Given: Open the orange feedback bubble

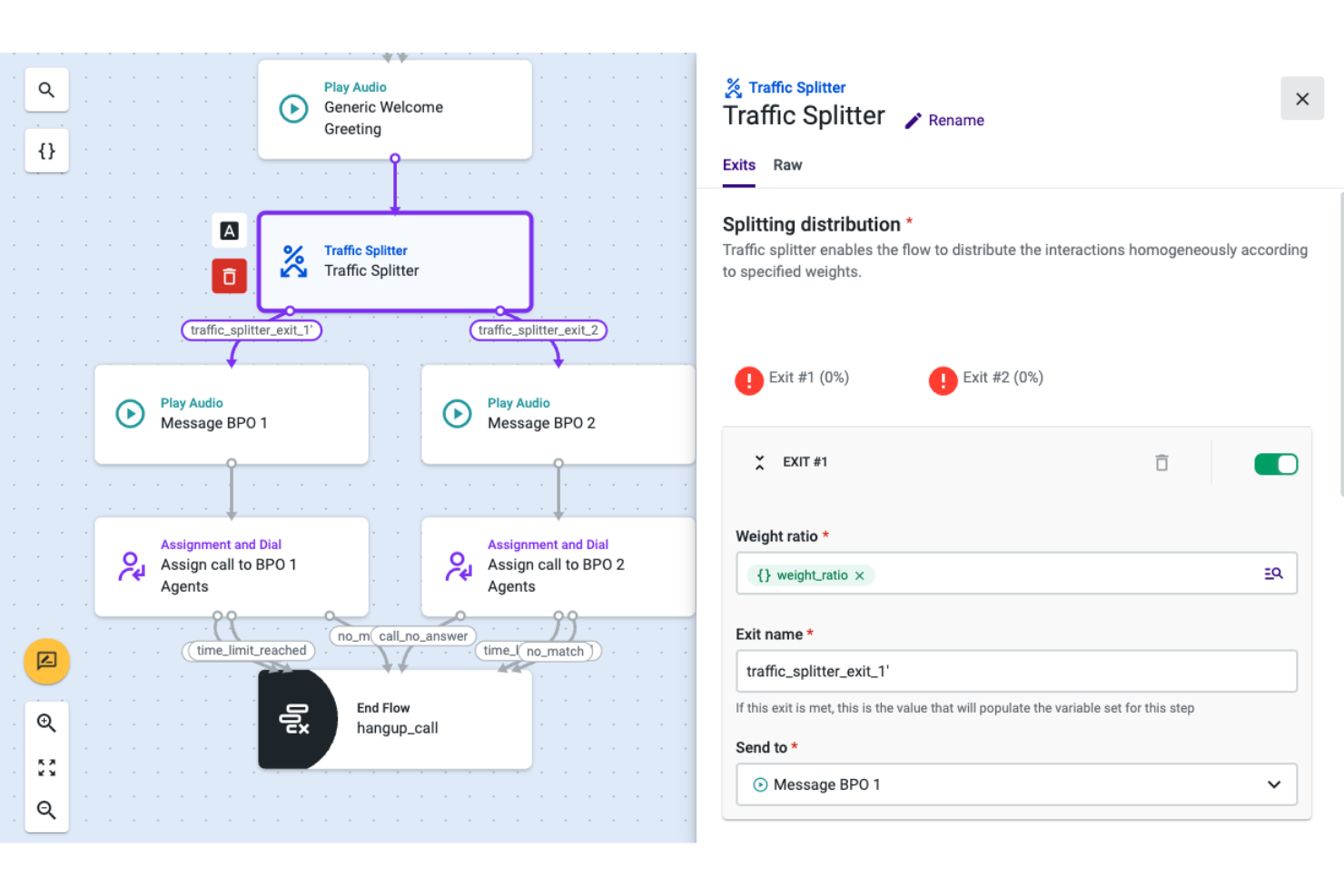Looking at the screenshot, I should coord(46,662).
